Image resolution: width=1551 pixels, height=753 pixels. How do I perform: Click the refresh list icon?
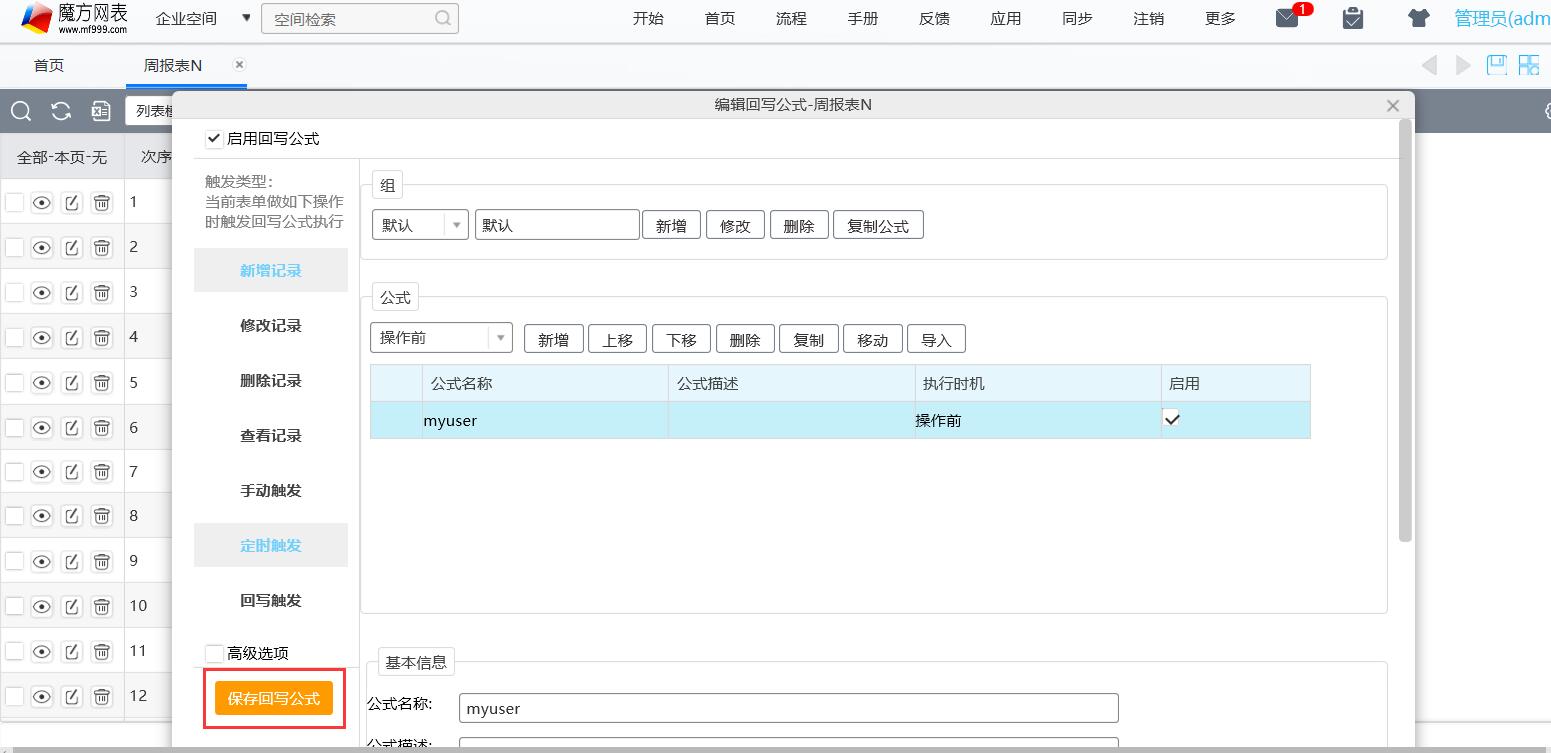61,111
